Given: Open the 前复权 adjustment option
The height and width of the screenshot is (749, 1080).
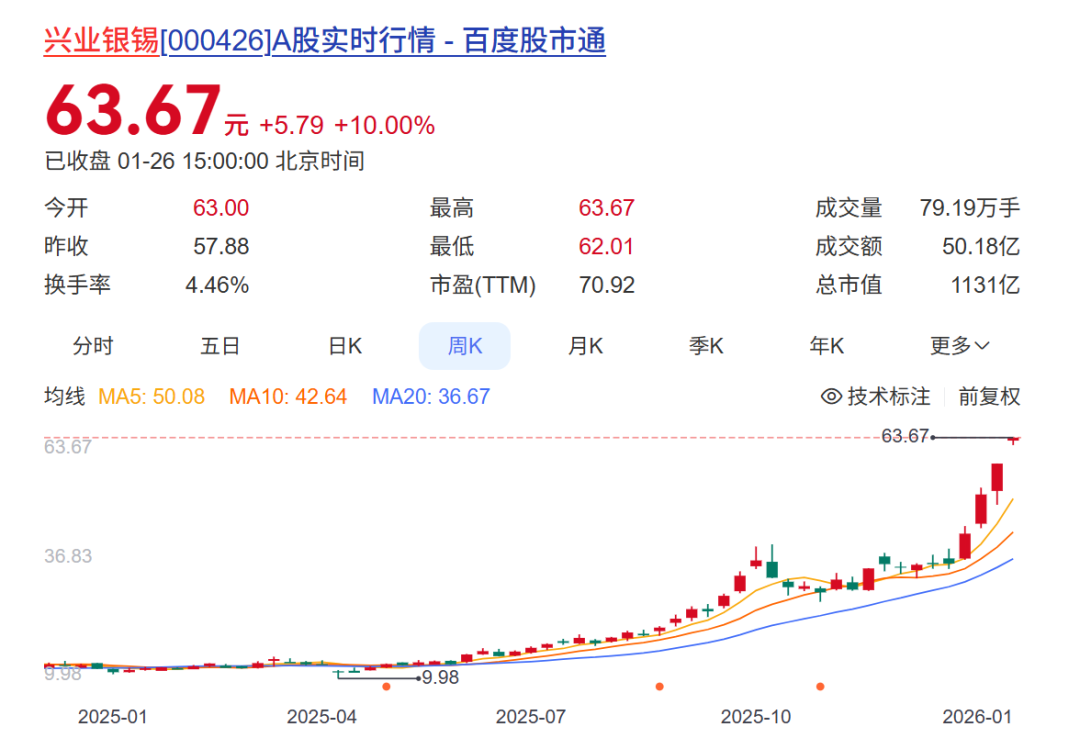Looking at the screenshot, I should pyautogui.click(x=989, y=396).
